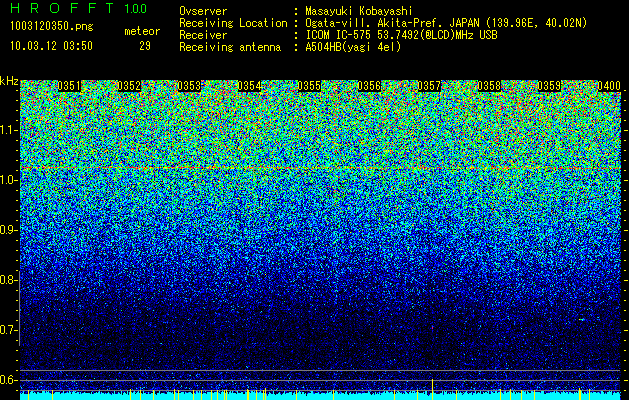This screenshot has height=400, width=629.
Task: Click the location text Ogata-vill. Akita-Pref. JAPAN
Action: pos(395,23)
